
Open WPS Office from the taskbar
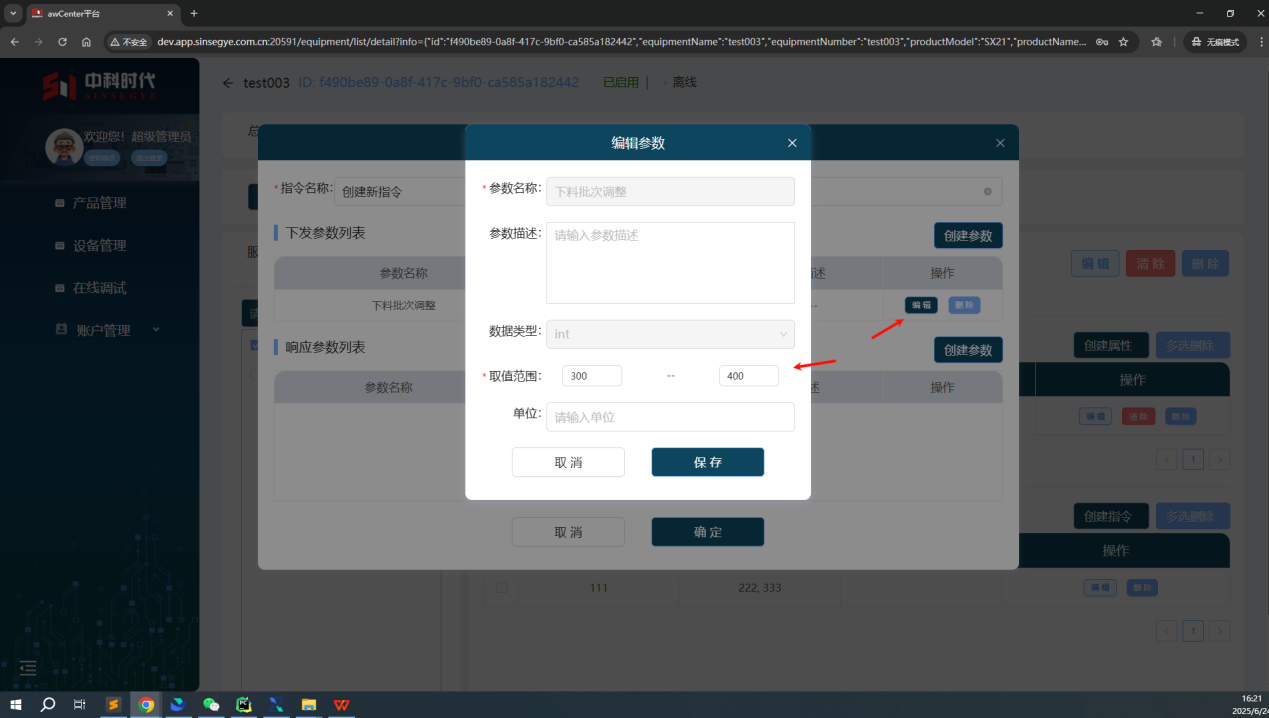[342, 704]
